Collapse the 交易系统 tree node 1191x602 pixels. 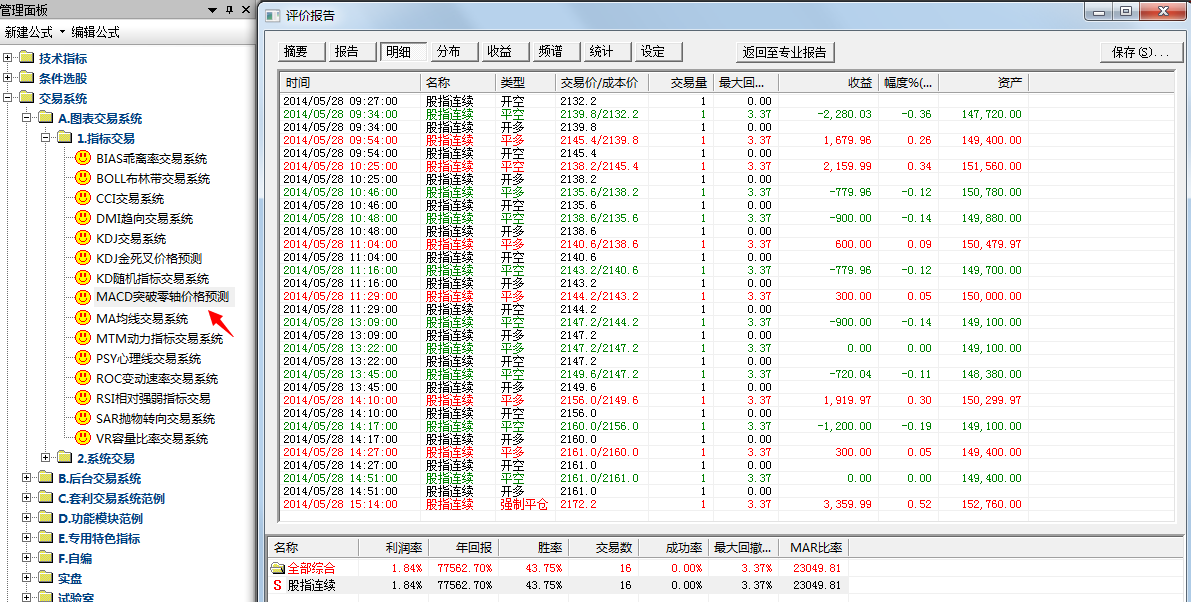click(x=8, y=98)
